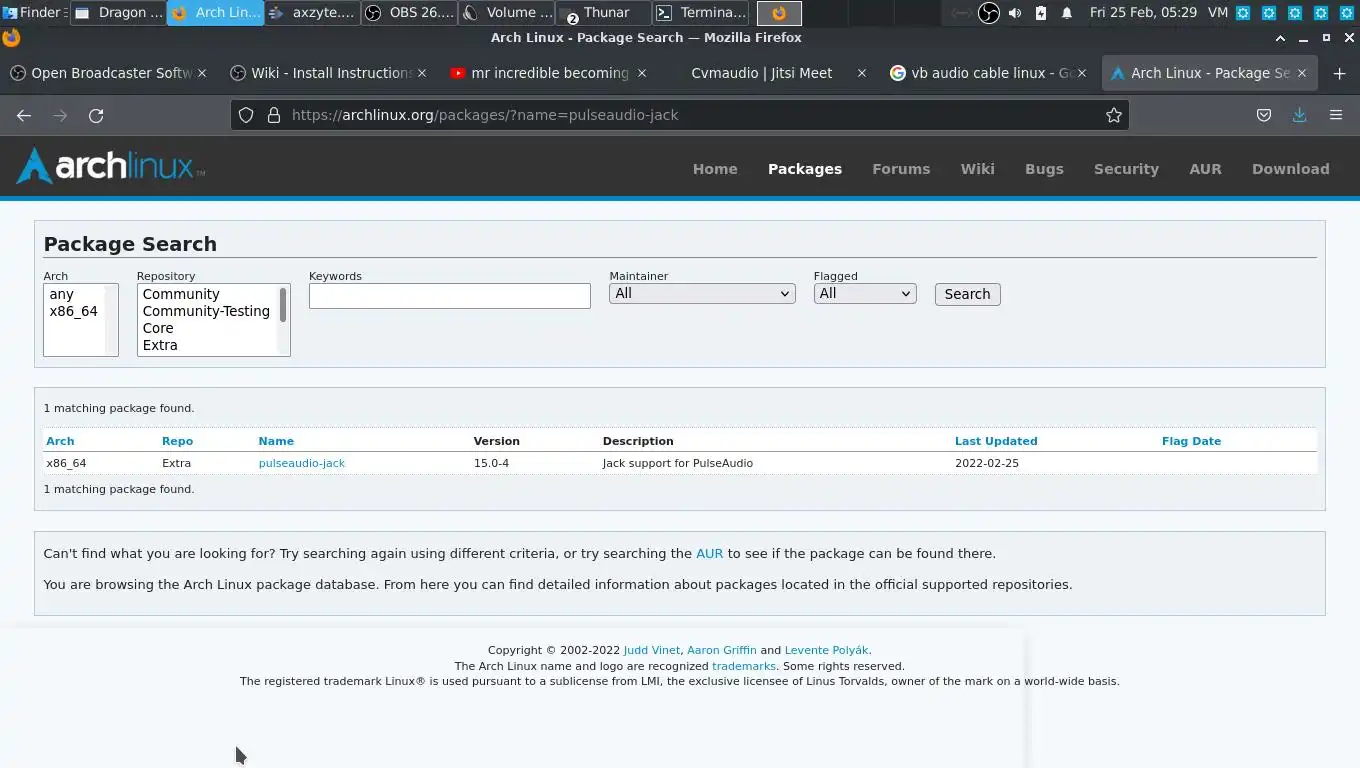The height and width of the screenshot is (768, 1360).
Task: Close the Open Broadcaster Software tab
Action: tap(203, 73)
